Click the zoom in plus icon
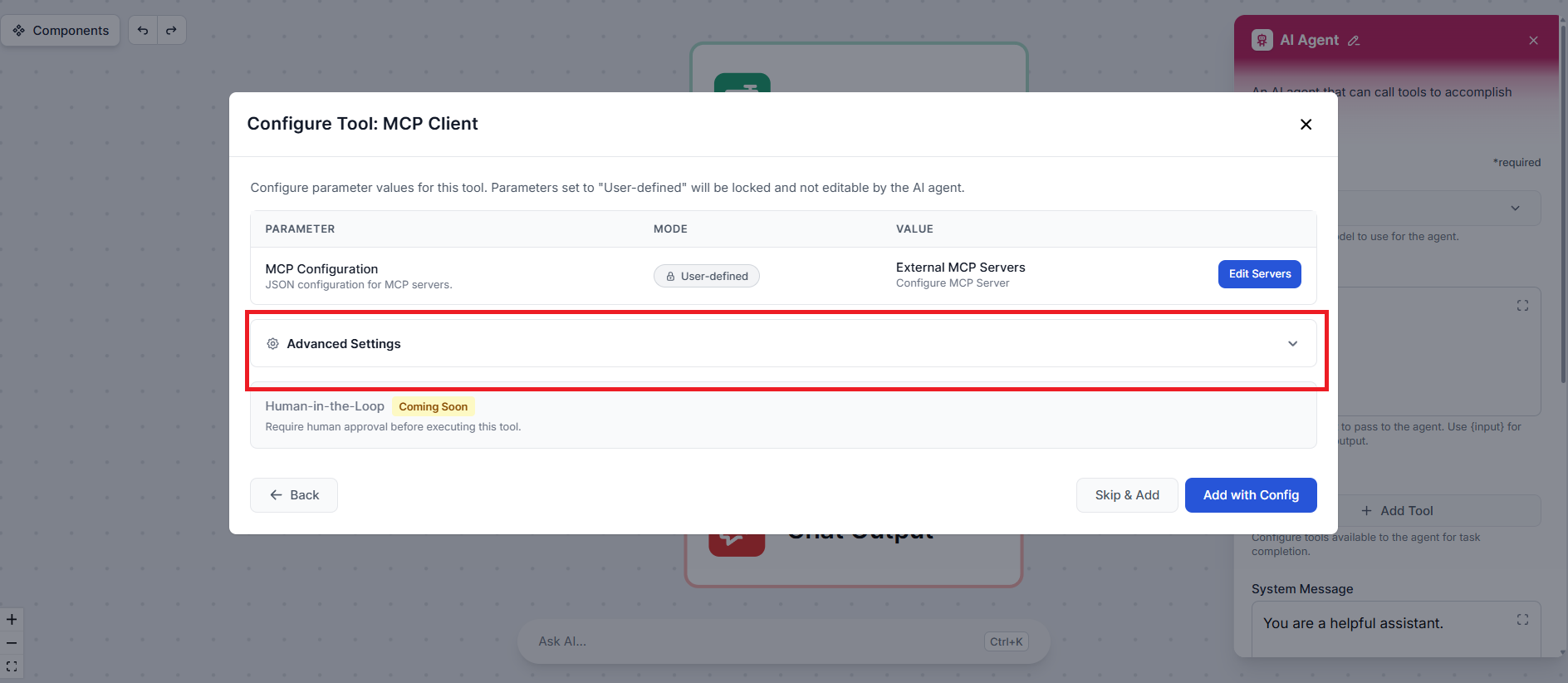 (12, 619)
